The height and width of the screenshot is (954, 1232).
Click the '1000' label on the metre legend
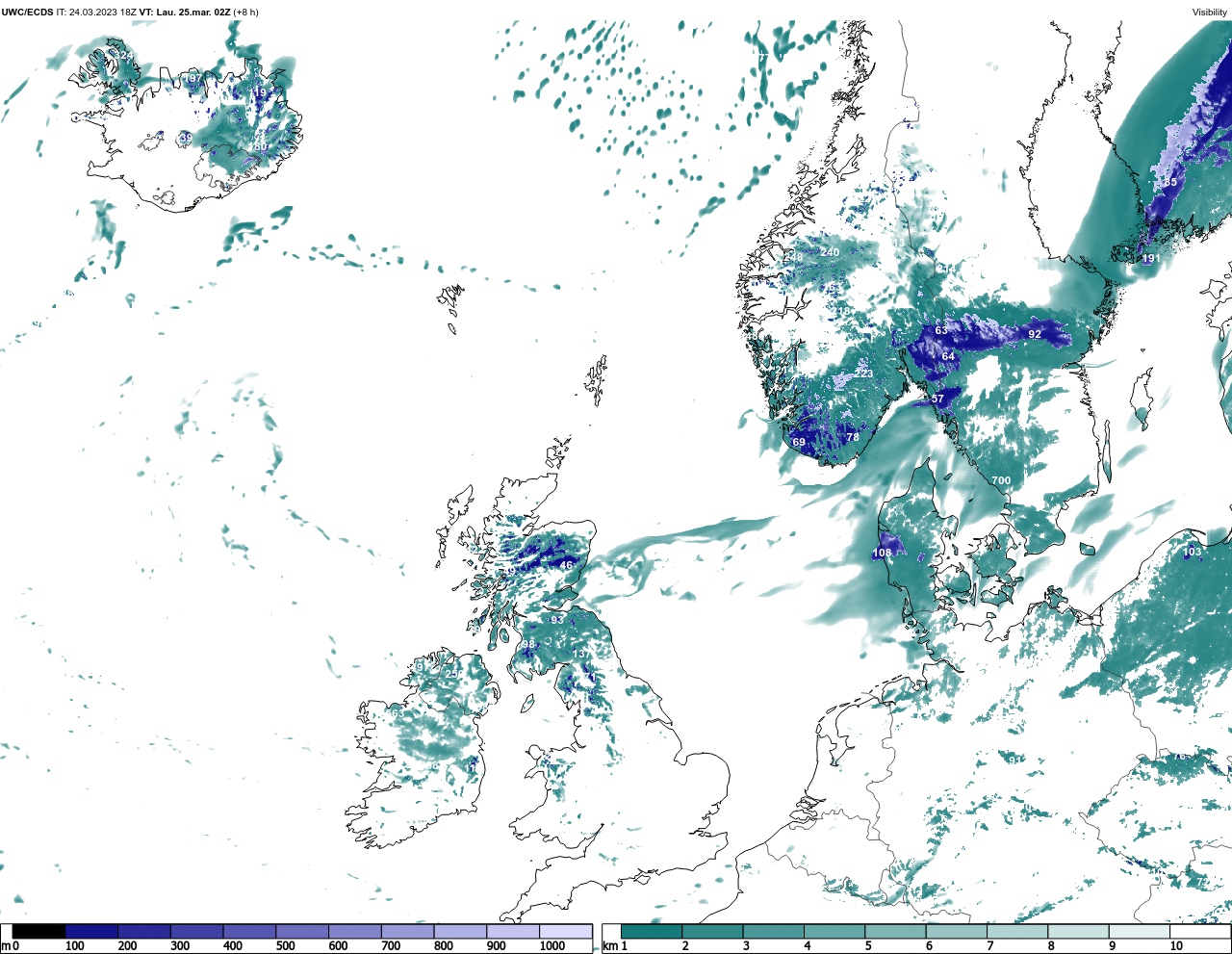pos(552,946)
